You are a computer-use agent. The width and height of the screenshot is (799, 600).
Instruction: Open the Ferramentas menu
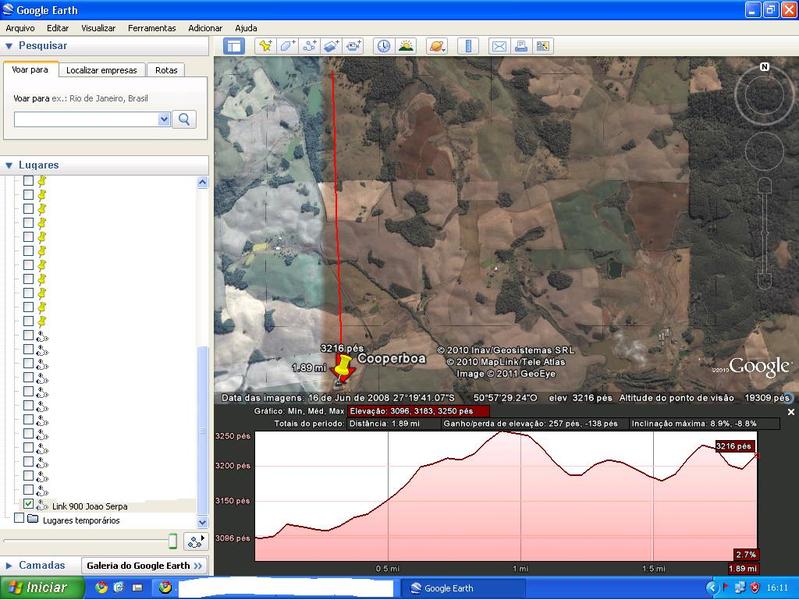pos(152,28)
